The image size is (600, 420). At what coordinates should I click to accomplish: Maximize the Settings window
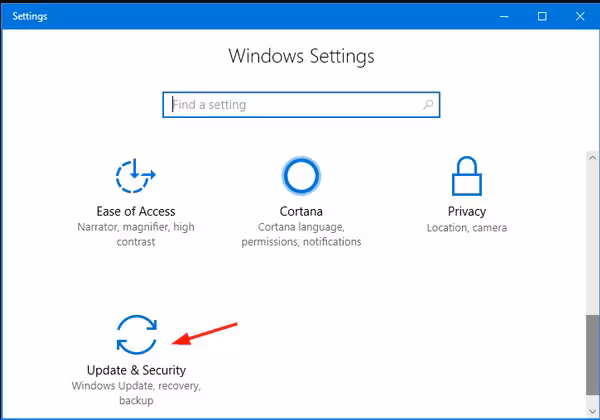click(542, 16)
